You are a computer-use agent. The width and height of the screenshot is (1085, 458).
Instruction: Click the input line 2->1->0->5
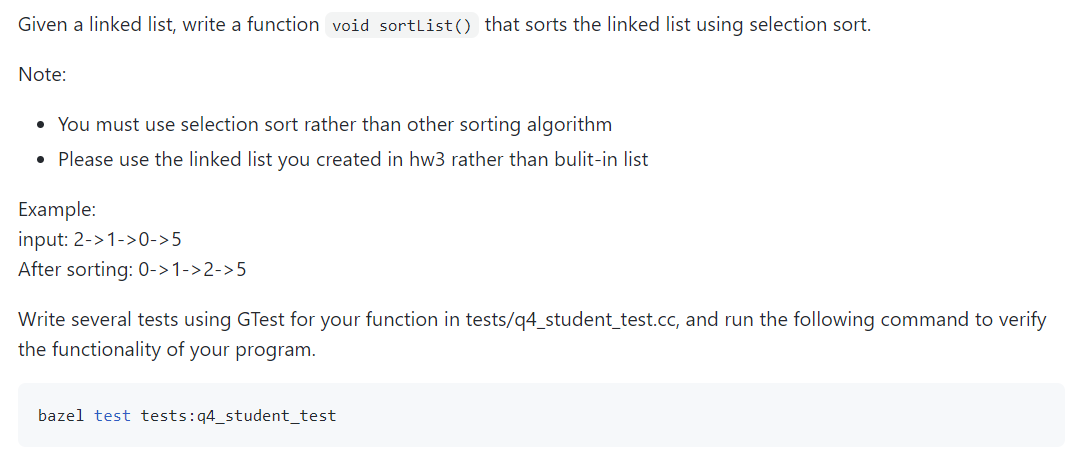click(x=100, y=239)
